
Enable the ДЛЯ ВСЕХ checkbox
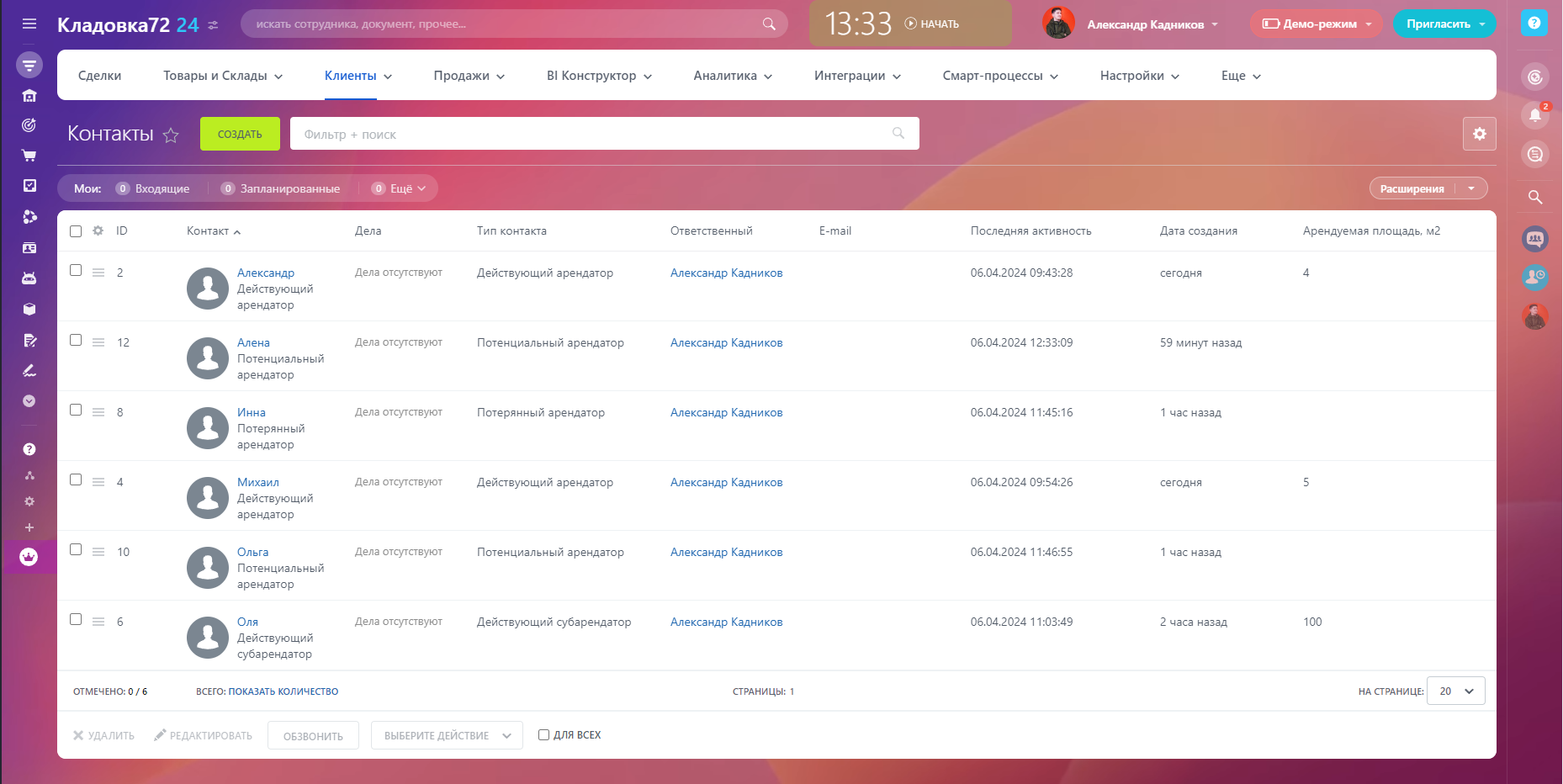(544, 735)
